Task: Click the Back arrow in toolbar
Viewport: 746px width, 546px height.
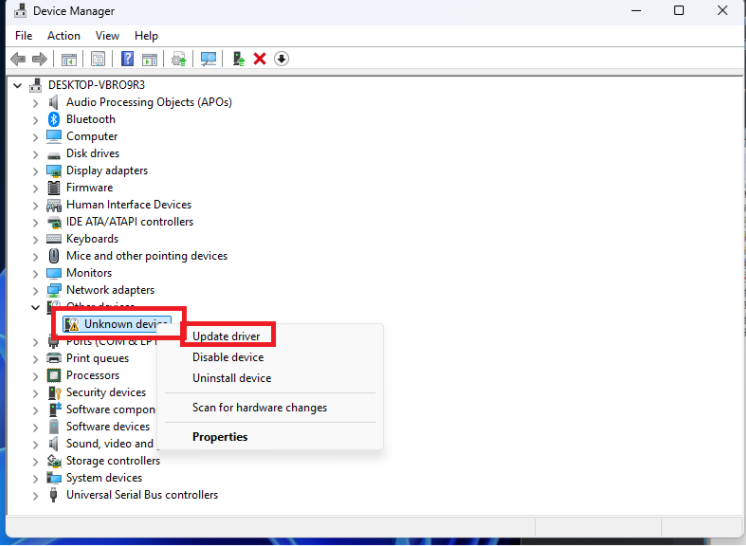Action: pos(17,59)
